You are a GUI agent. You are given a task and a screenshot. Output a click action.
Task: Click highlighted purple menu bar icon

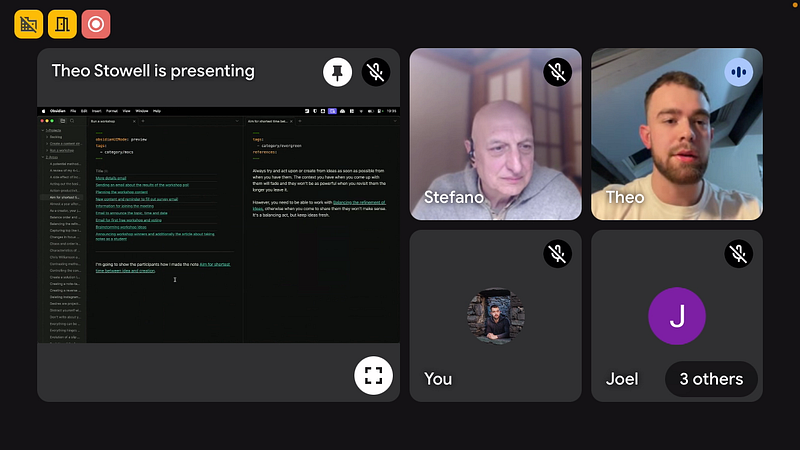(332, 111)
